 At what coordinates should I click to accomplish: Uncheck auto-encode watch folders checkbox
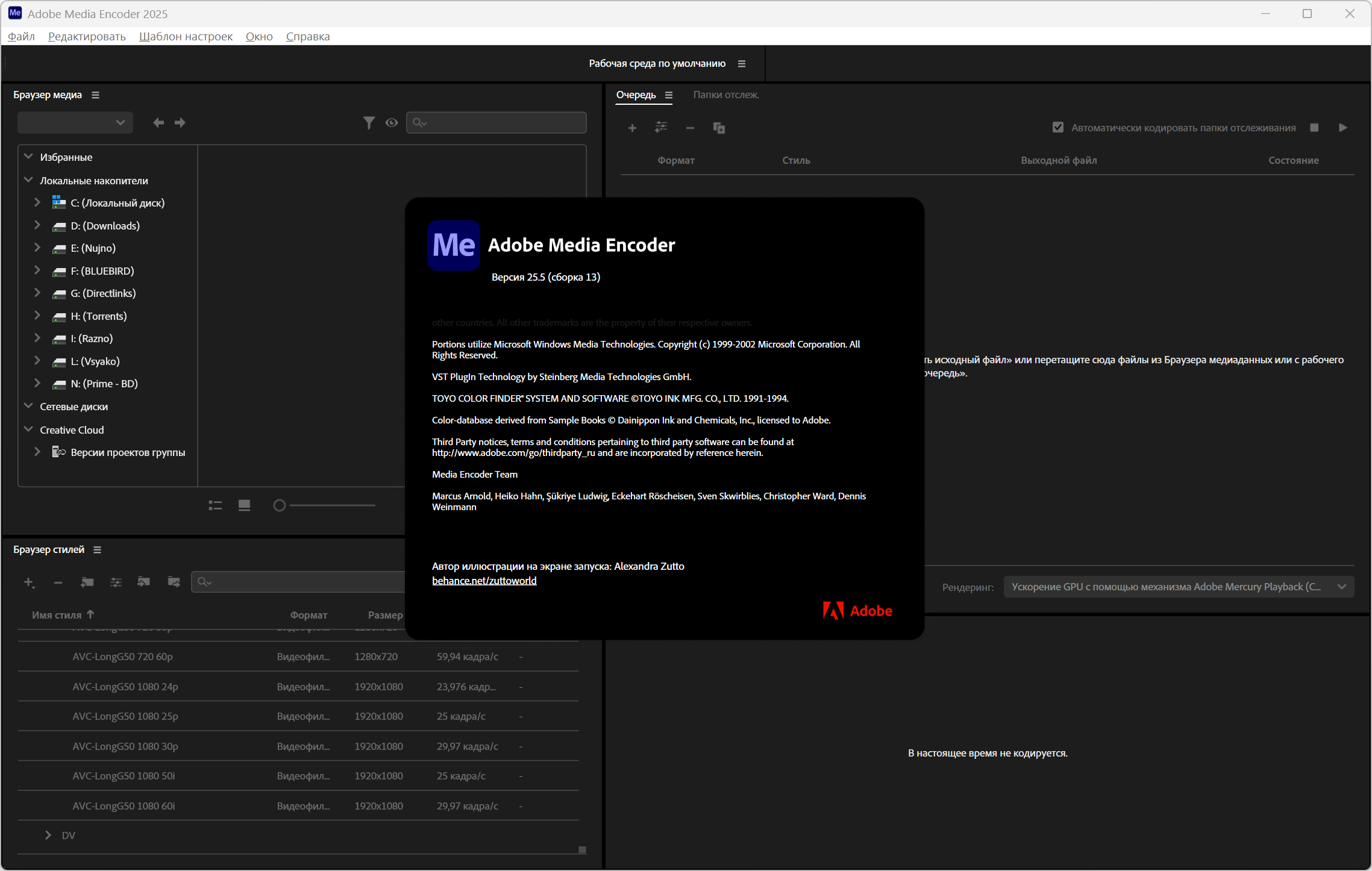1057,128
